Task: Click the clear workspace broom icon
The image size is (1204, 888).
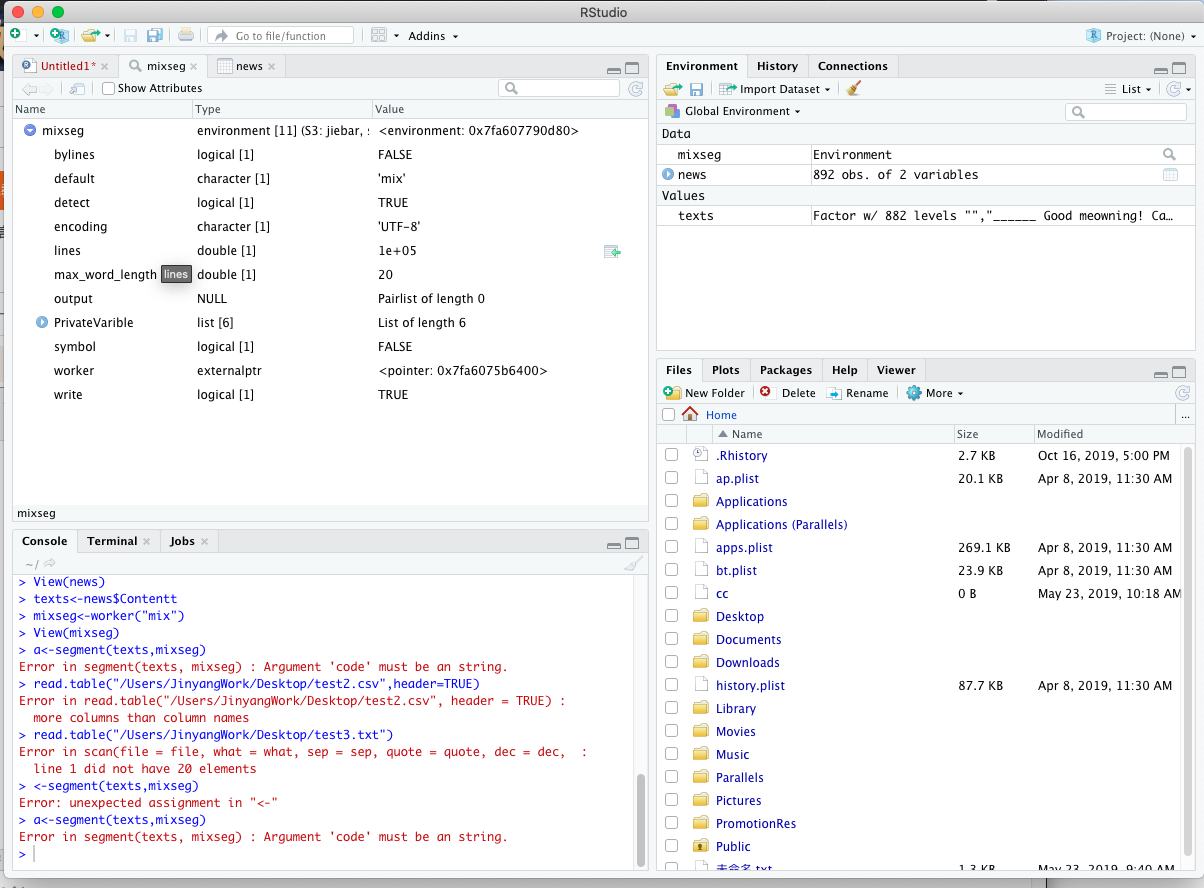Action: click(853, 89)
